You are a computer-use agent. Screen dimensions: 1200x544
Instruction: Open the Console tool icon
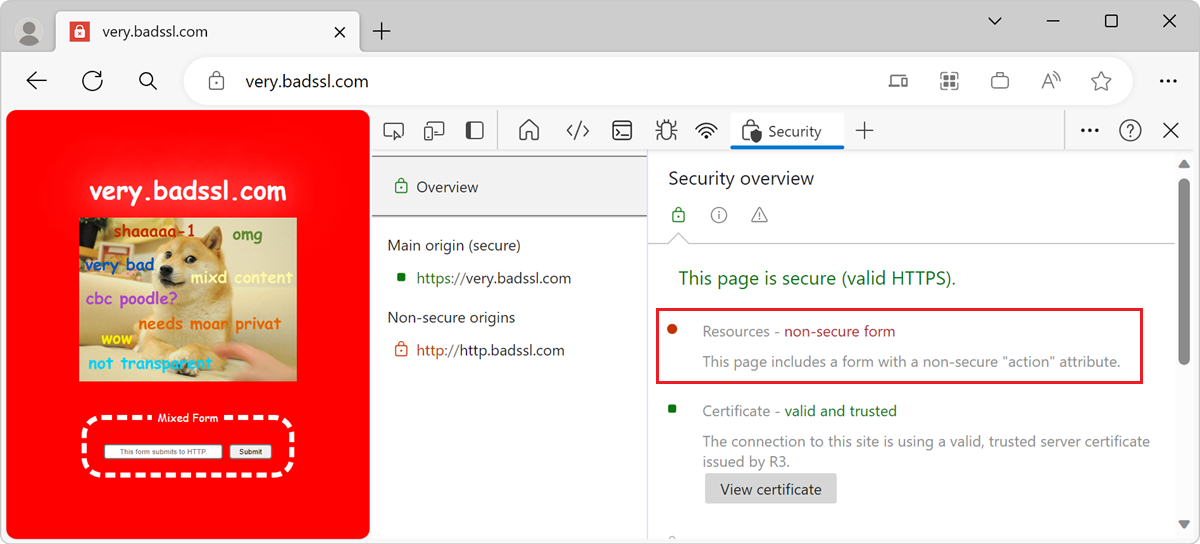click(622, 131)
